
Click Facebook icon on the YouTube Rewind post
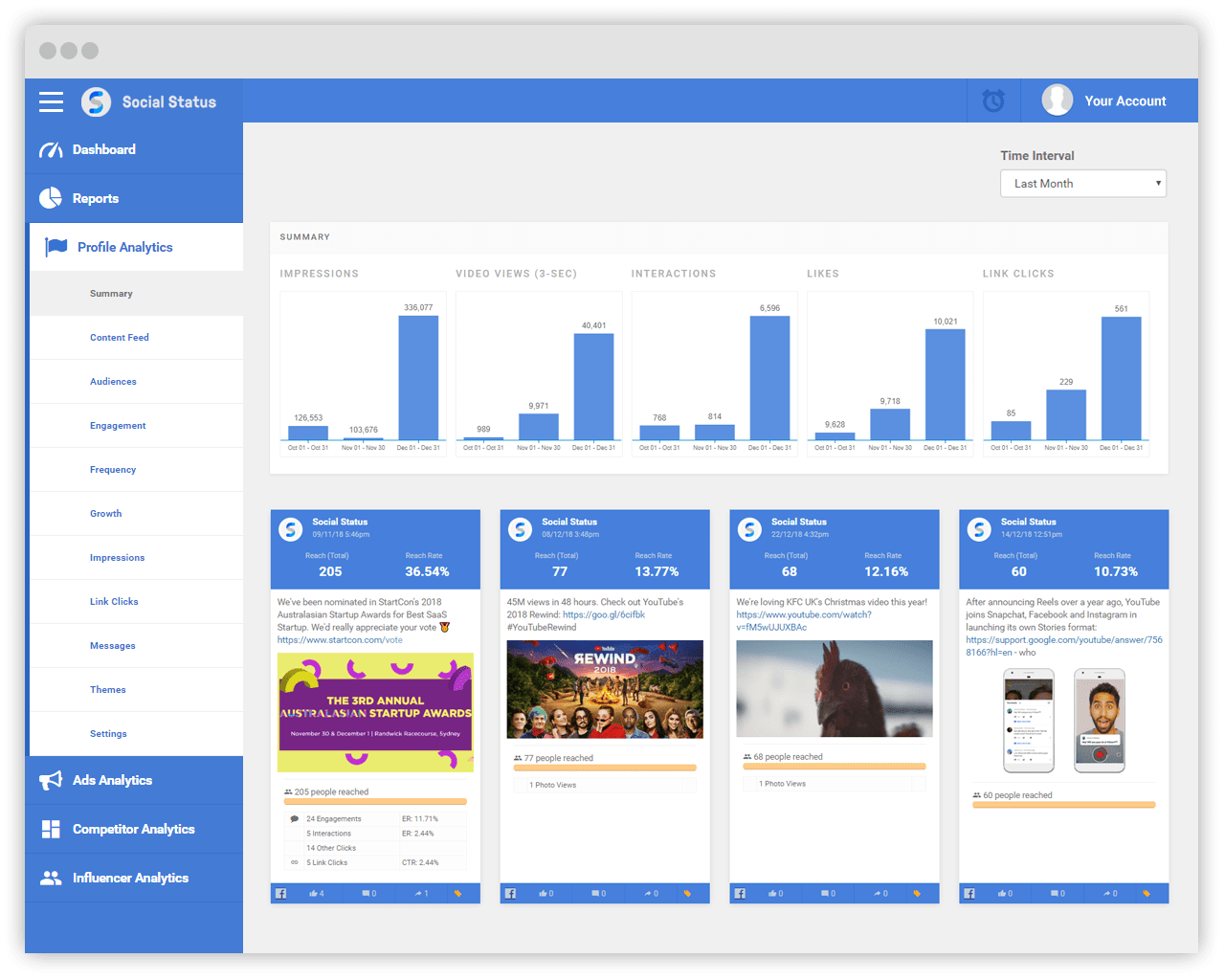[511, 893]
